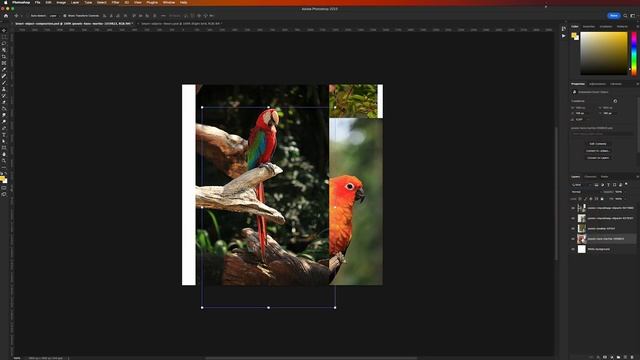Click the lock image pixels brush icon
The width and height of the screenshot is (640, 360).
(x=585, y=199)
